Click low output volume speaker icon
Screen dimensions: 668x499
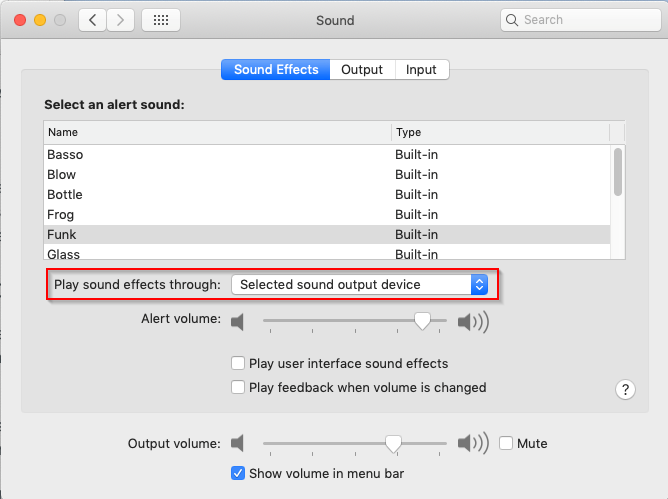coord(237,443)
